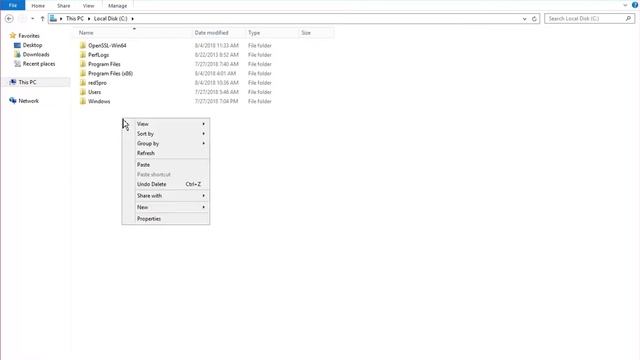Screen dimensions: 640x360
Task: Select the Windows folder icon
Action: [x=83, y=101]
